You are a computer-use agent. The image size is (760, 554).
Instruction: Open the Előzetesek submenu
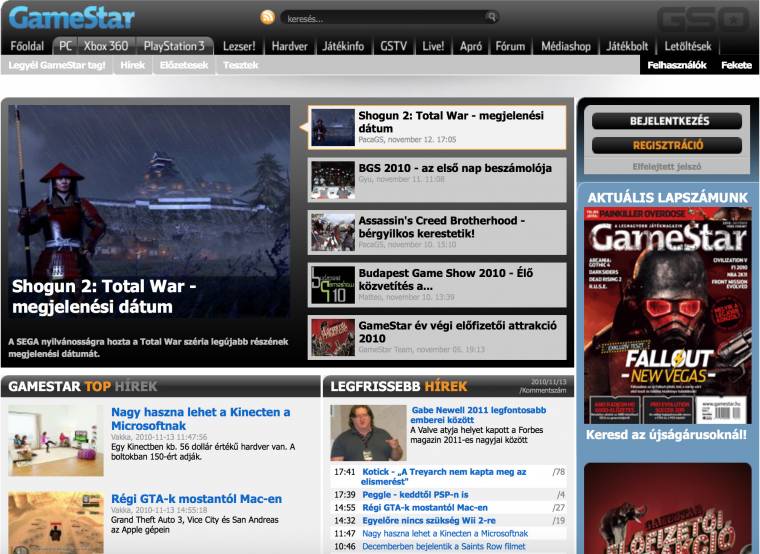(x=184, y=65)
